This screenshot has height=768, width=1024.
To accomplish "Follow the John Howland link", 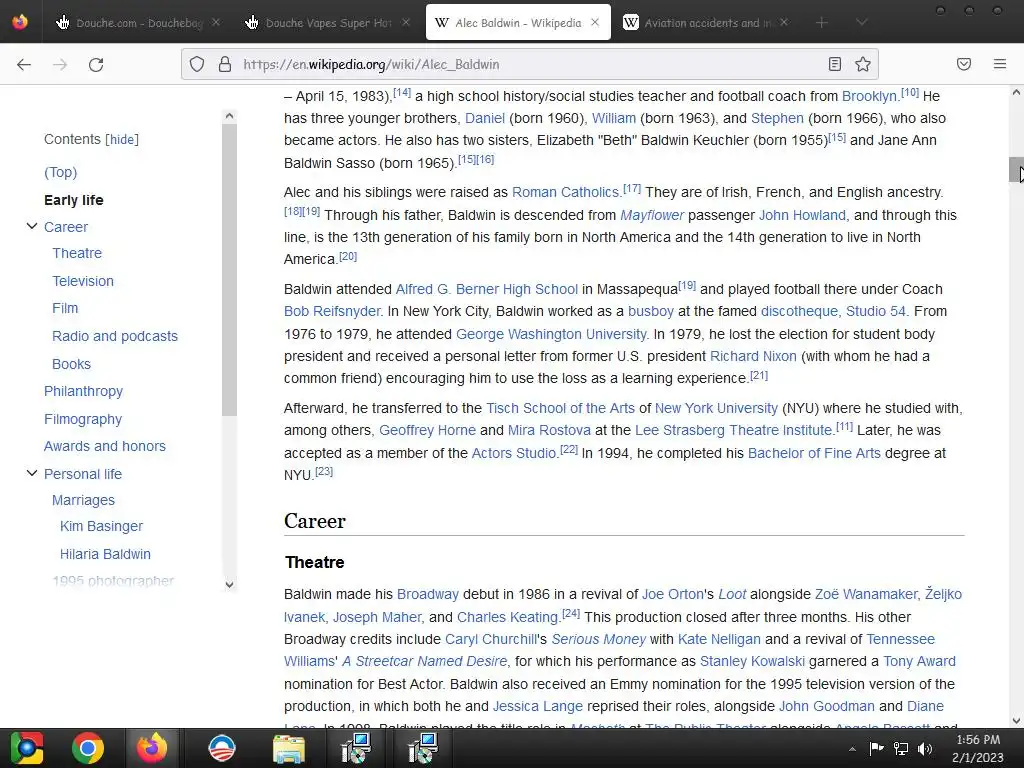I will point(803,215).
